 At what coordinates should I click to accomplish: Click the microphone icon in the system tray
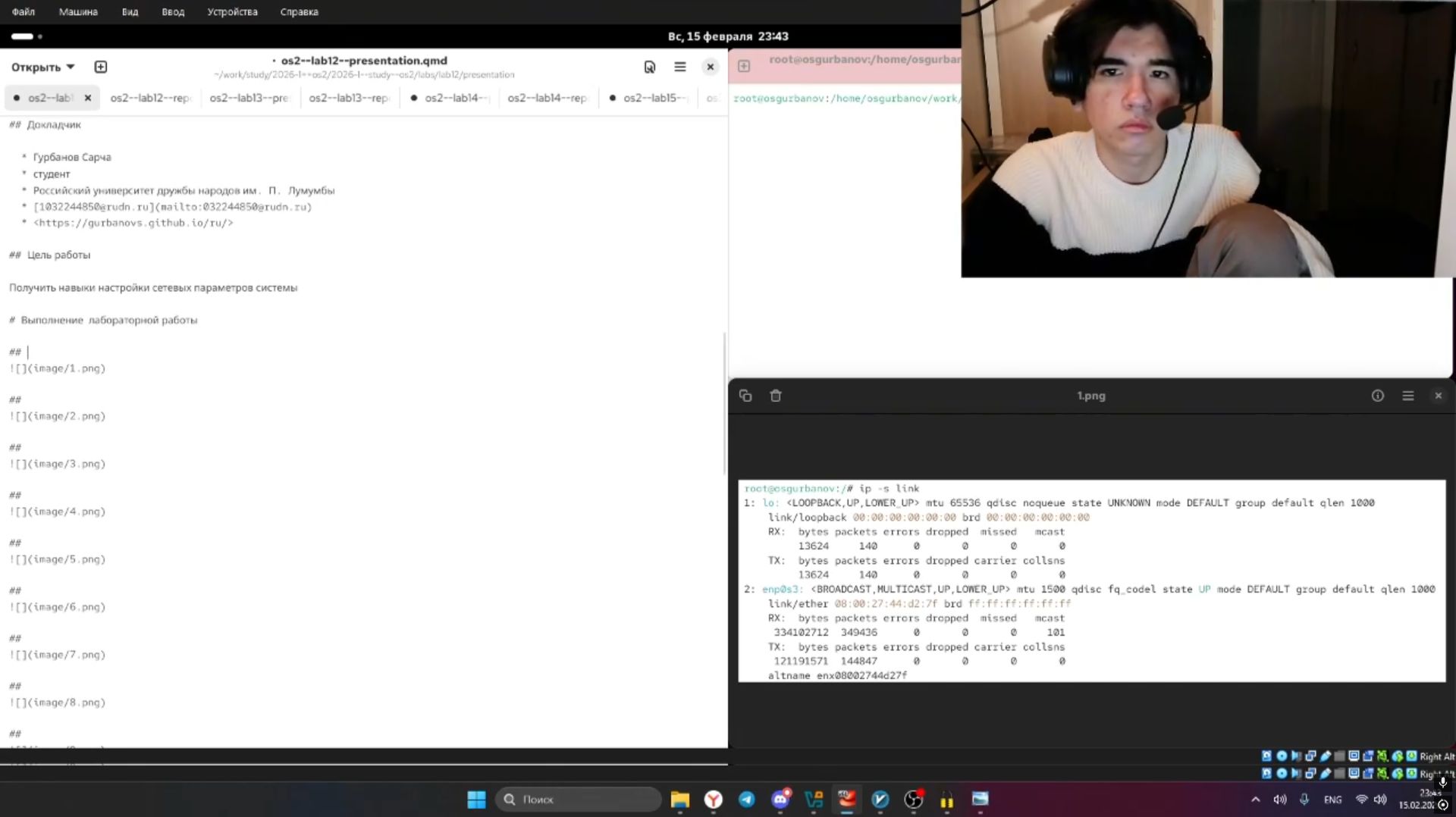click(x=1304, y=800)
